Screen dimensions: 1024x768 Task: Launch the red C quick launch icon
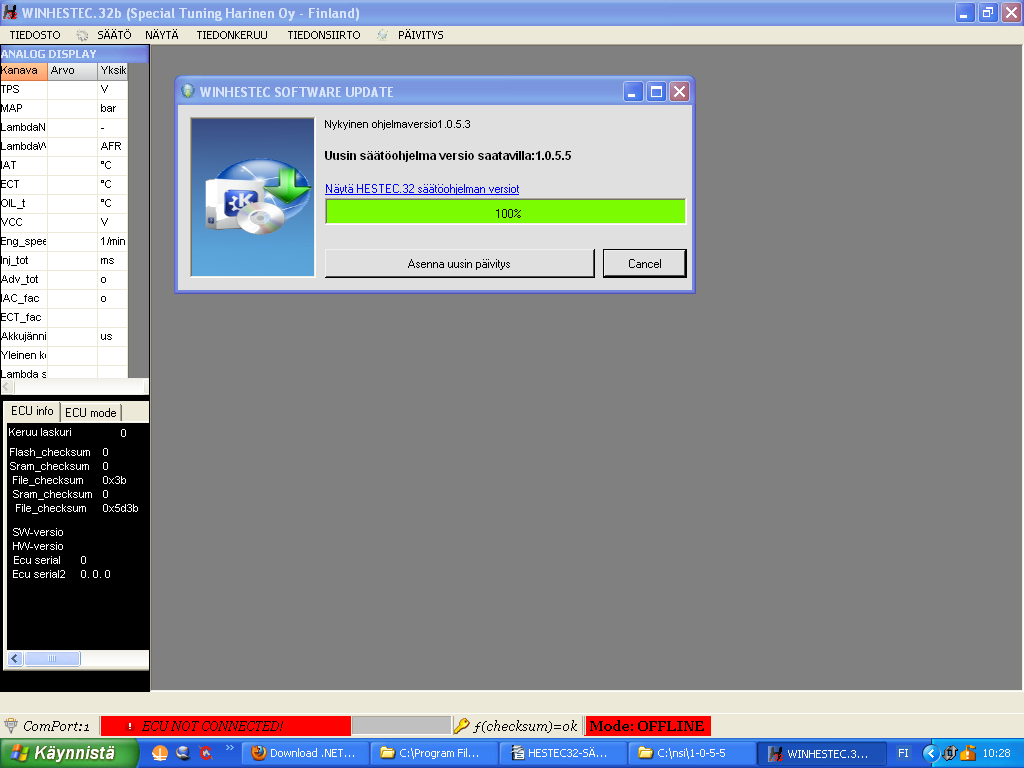tap(206, 754)
